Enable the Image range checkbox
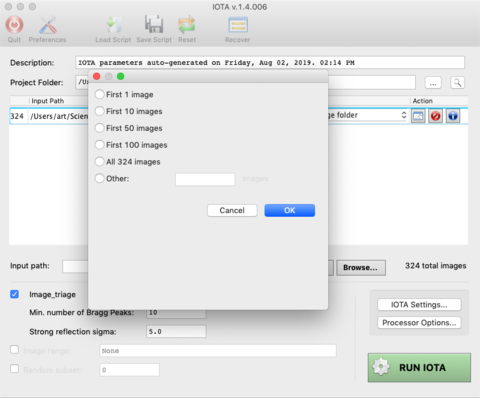480x398 pixels. point(14,350)
